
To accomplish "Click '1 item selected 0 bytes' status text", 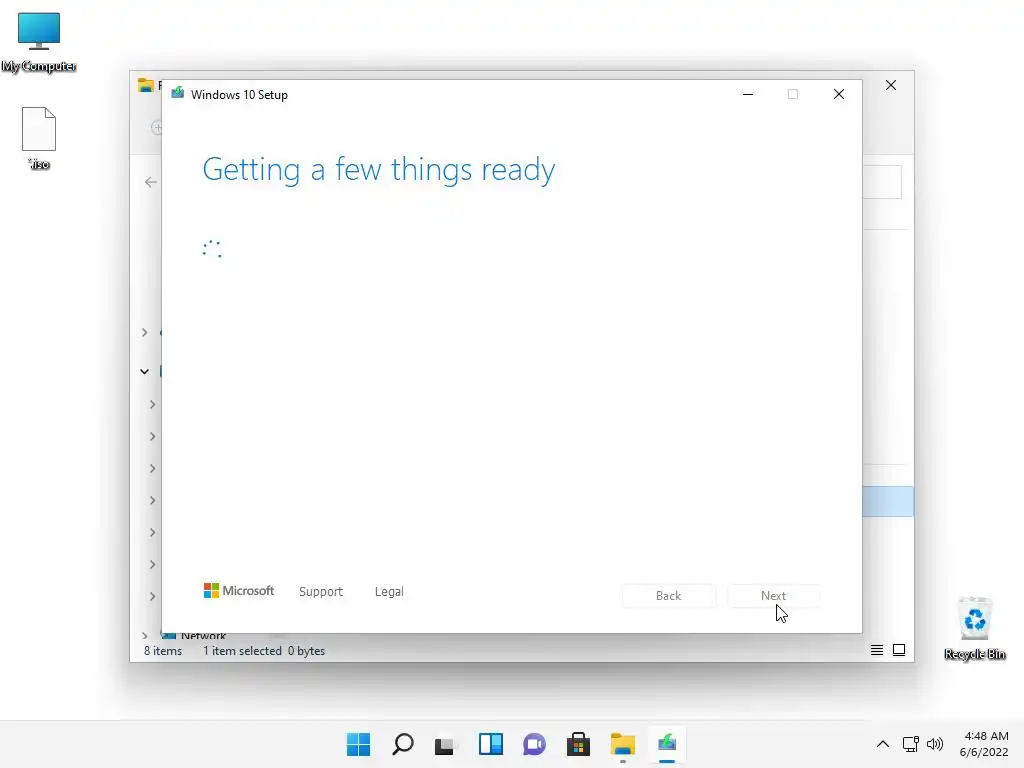I will coord(264,651).
